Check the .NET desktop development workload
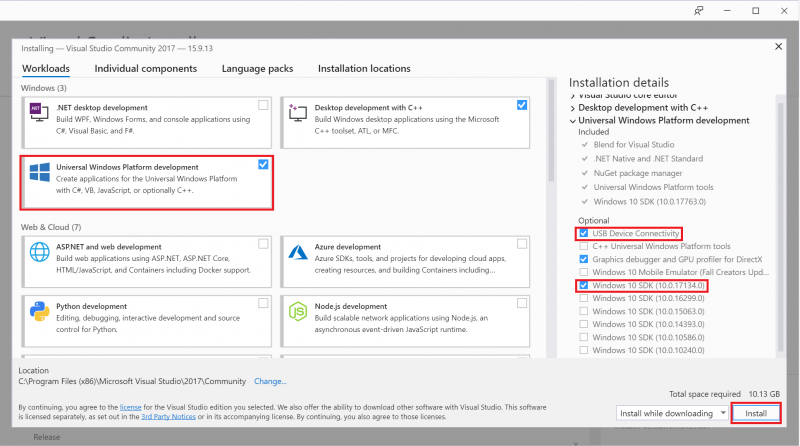 (x=263, y=105)
